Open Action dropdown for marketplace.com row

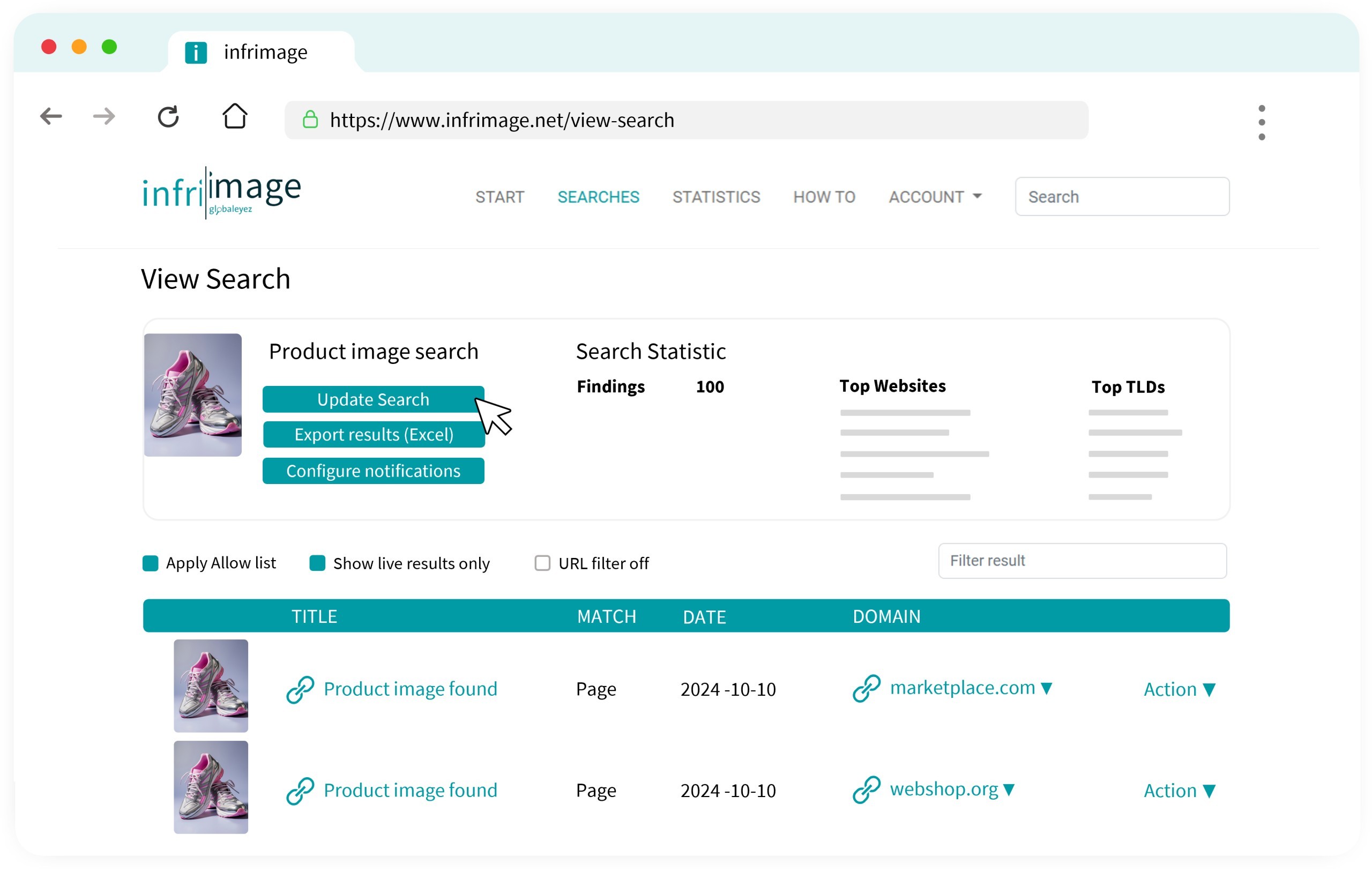pos(1180,689)
